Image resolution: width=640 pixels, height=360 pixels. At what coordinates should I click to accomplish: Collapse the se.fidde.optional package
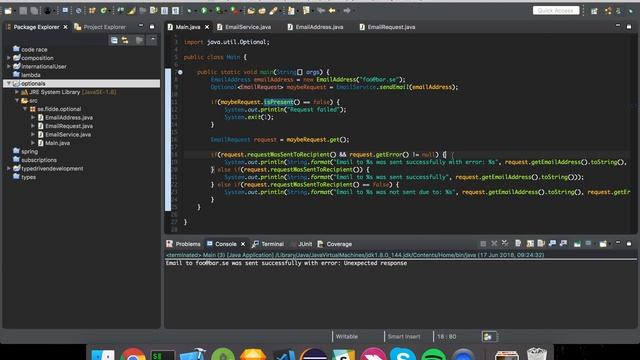click(x=25, y=109)
